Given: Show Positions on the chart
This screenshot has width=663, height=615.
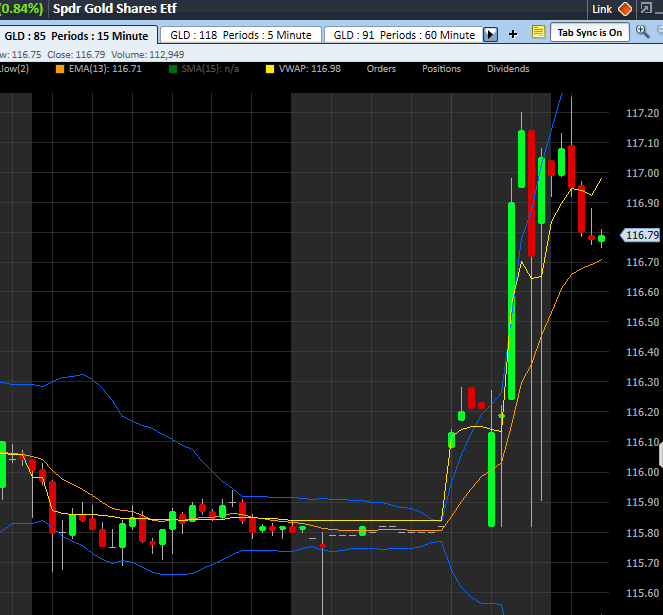Looking at the screenshot, I should 441,69.
